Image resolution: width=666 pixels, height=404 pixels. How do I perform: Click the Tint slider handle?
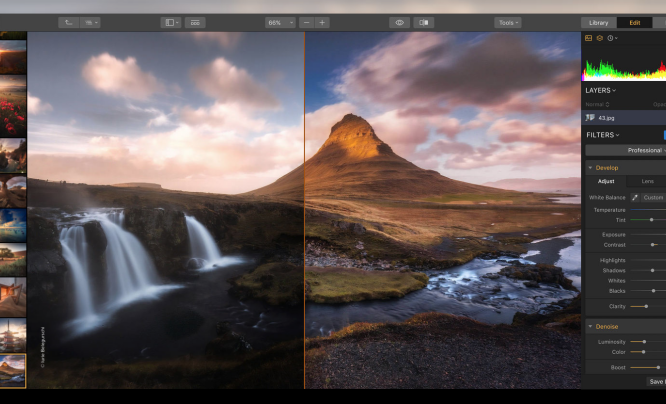(x=652, y=220)
